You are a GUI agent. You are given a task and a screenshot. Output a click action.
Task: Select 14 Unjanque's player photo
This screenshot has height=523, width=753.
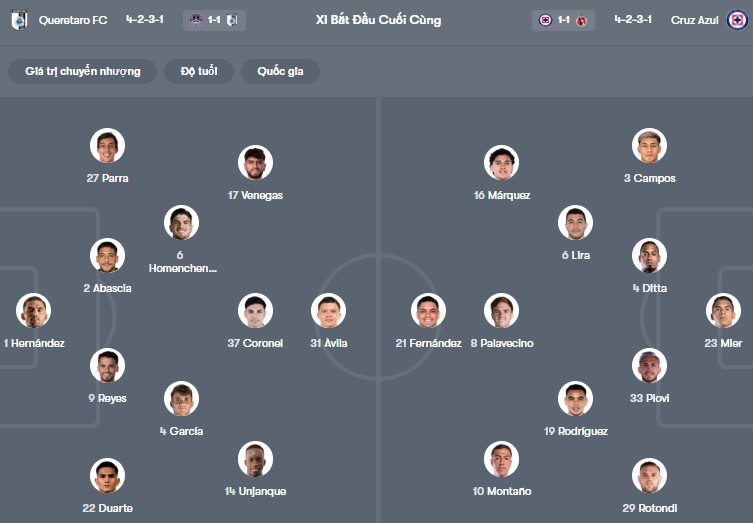(255, 459)
